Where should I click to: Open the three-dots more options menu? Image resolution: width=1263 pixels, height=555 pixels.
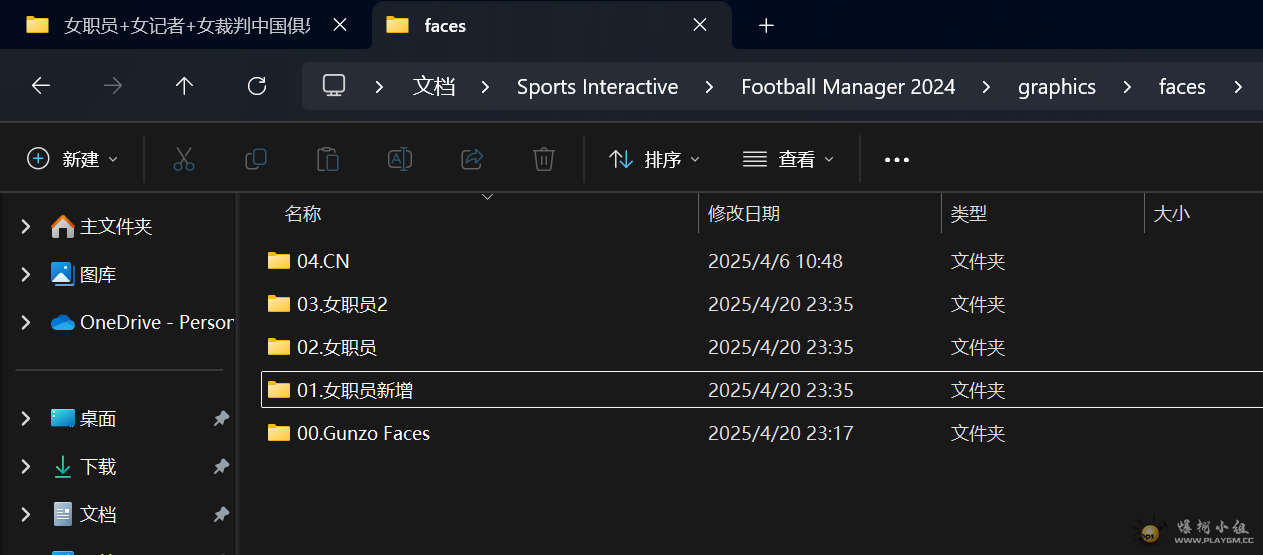[897, 159]
